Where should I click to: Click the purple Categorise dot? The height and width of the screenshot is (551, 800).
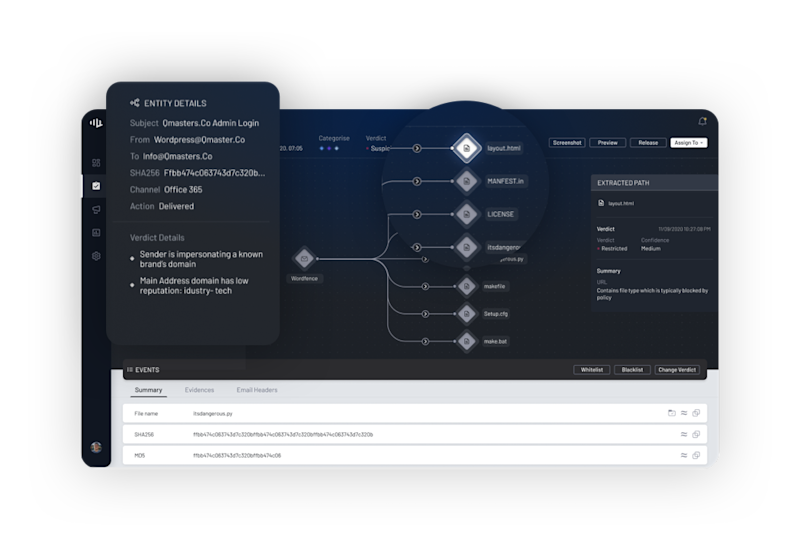point(329,148)
